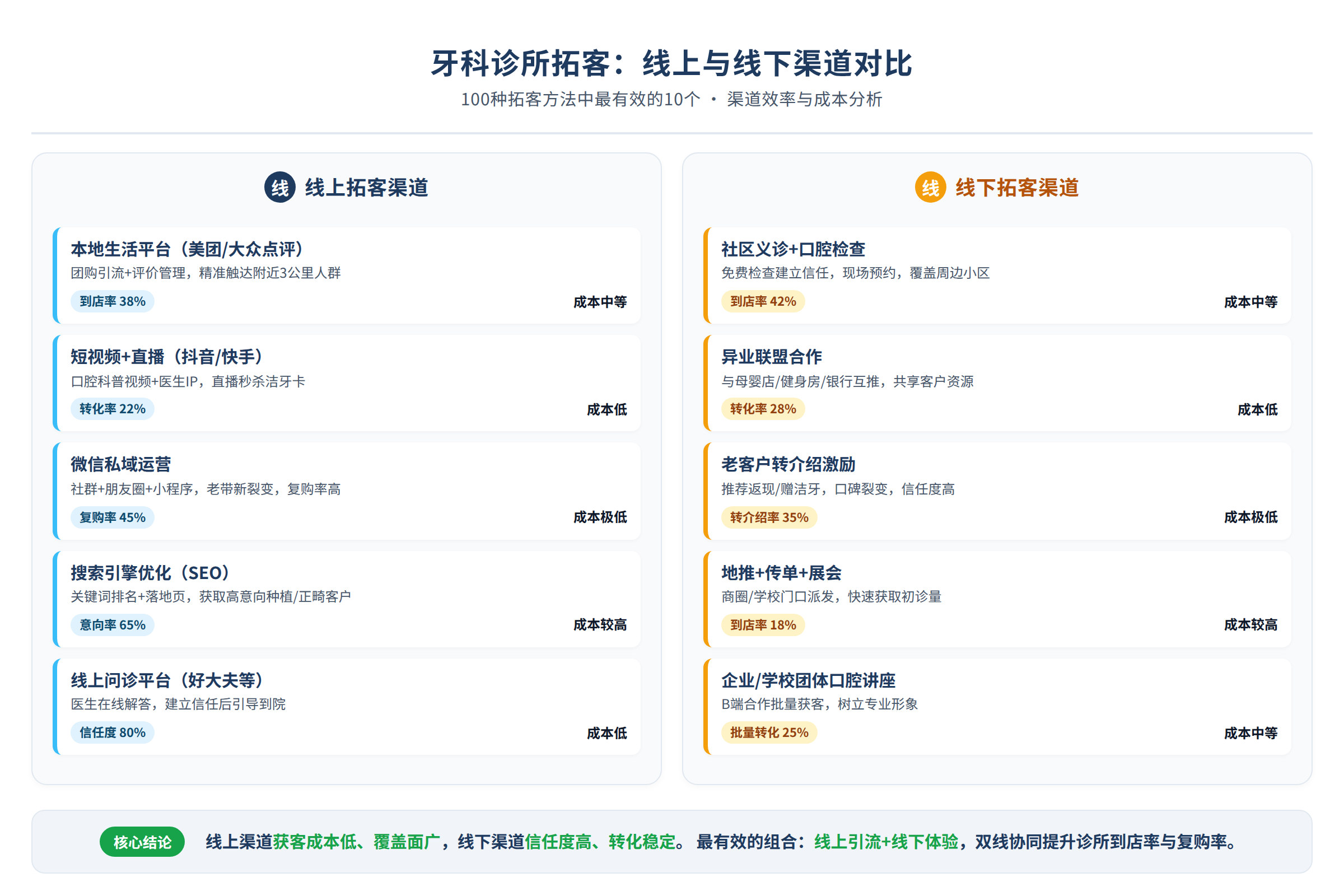Select the 转化率 22% badge

tap(113, 409)
